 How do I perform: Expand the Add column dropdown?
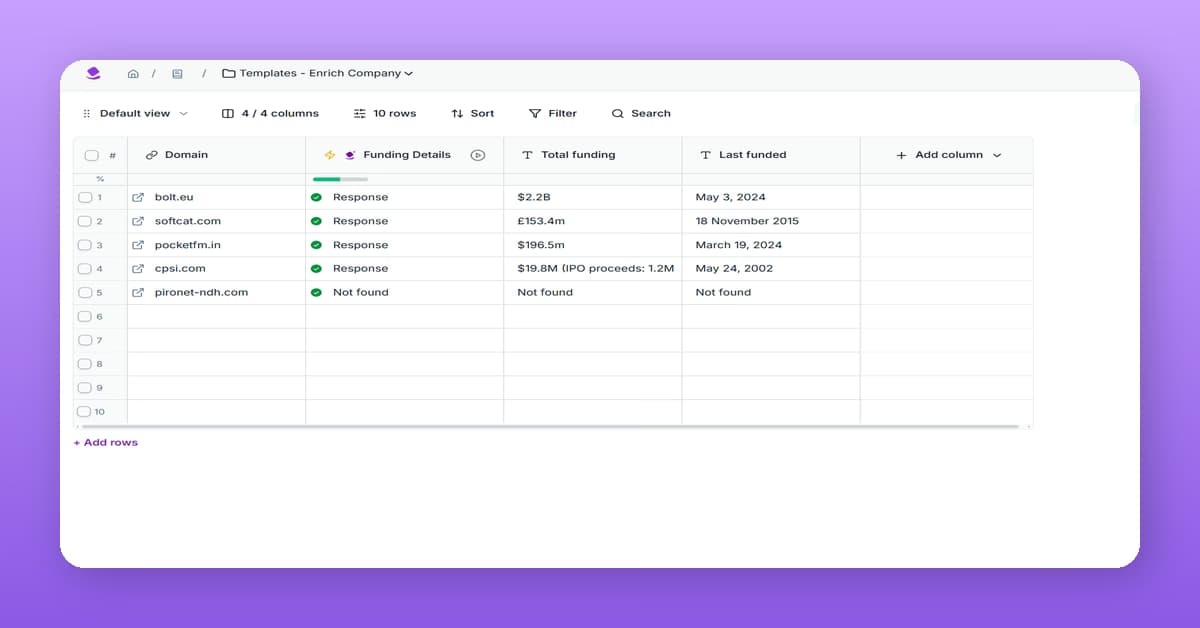[946, 155]
